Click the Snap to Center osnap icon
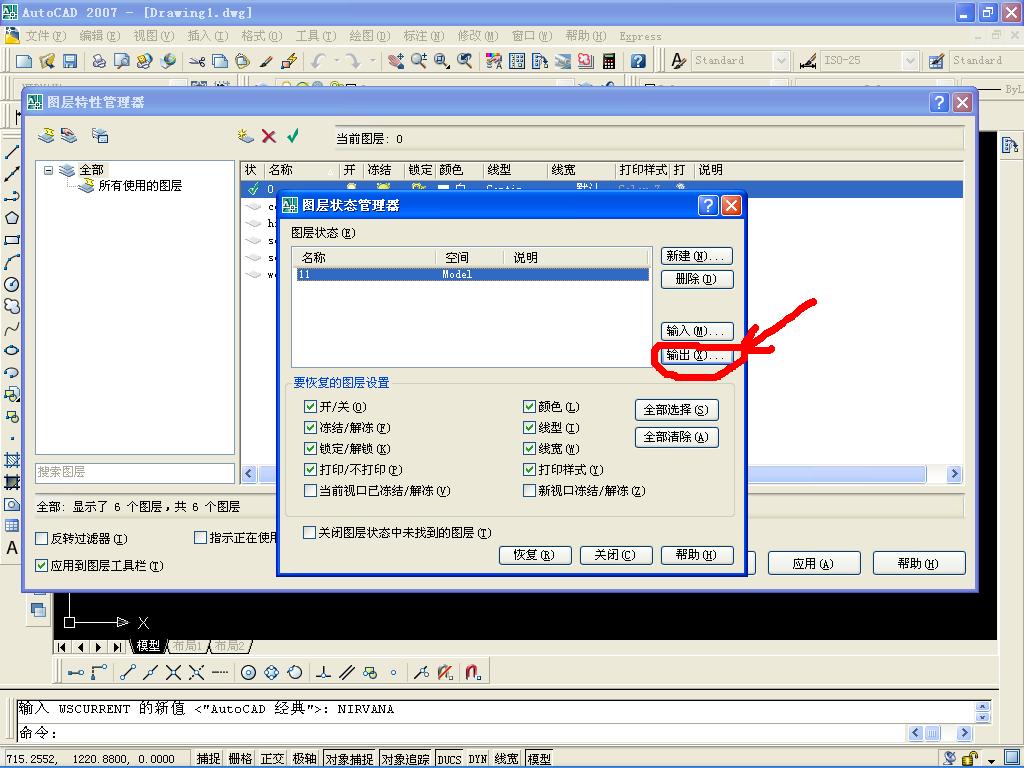 [248, 672]
